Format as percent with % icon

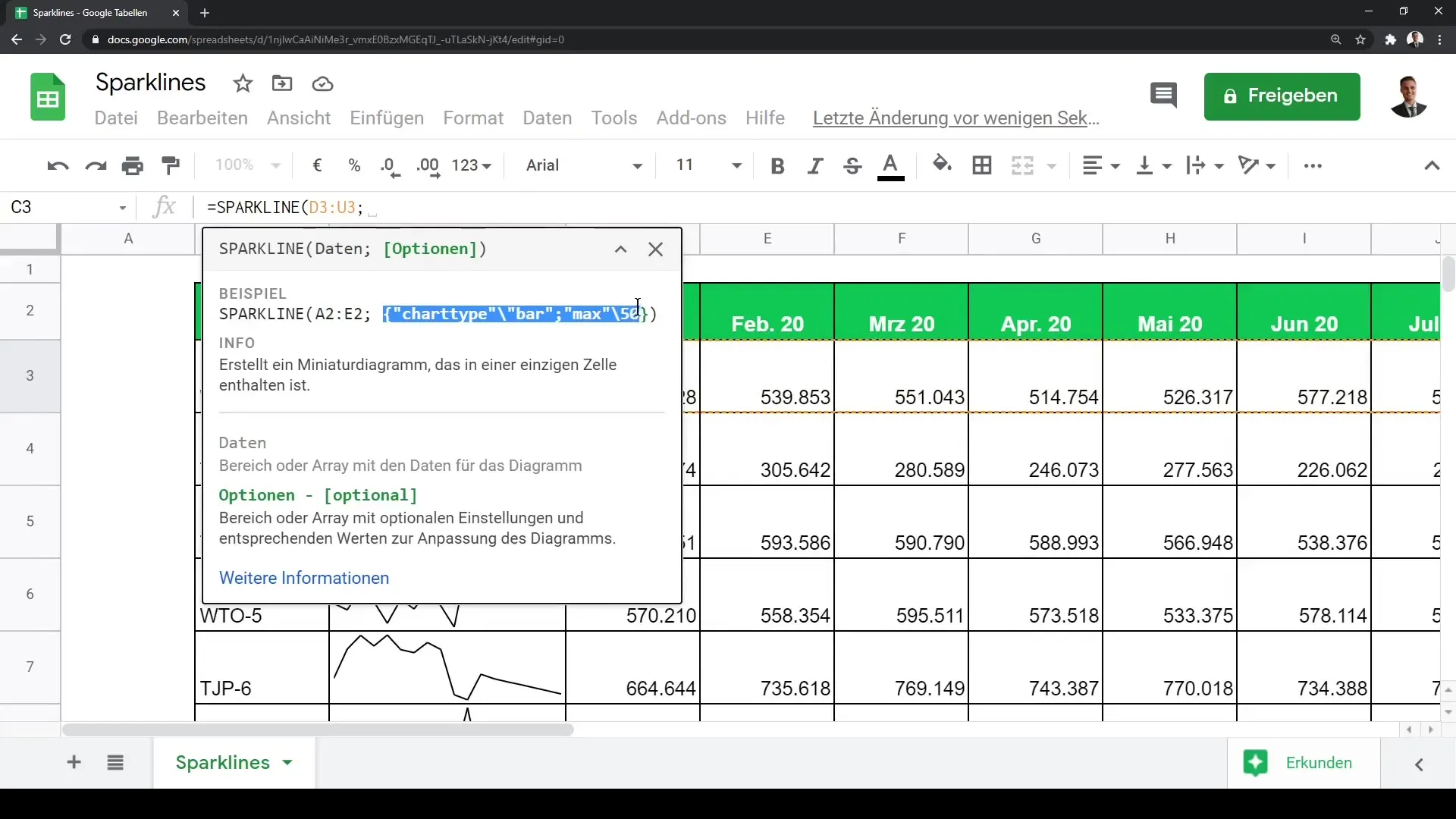pos(354,165)
